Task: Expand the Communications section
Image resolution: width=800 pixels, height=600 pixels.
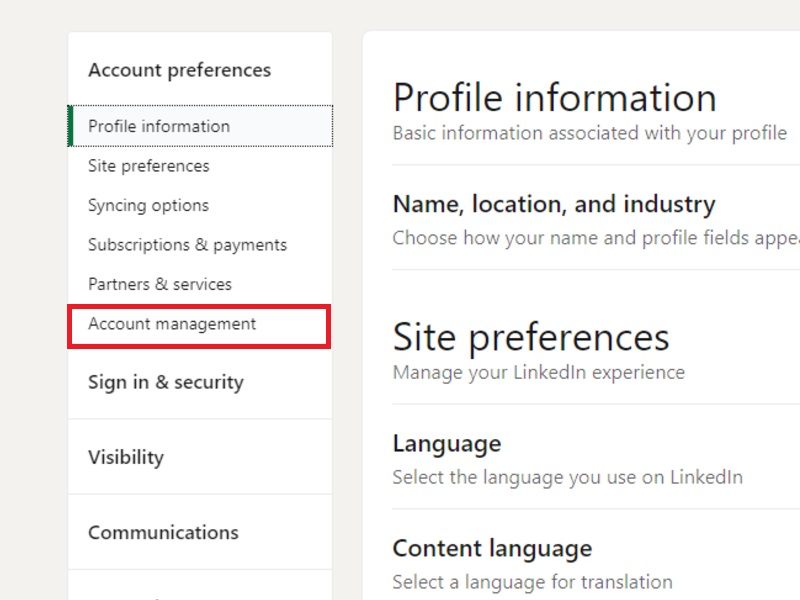Action: tap(163, 532)
